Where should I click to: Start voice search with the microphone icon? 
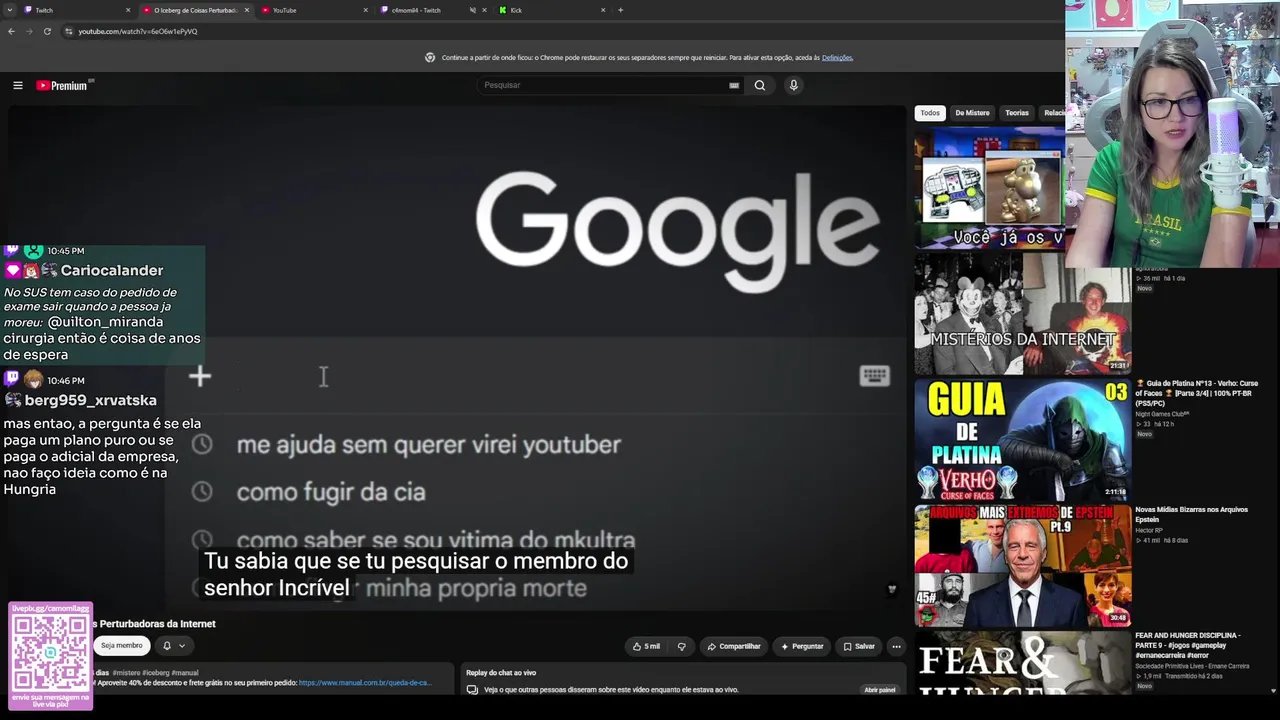point(794,85)
